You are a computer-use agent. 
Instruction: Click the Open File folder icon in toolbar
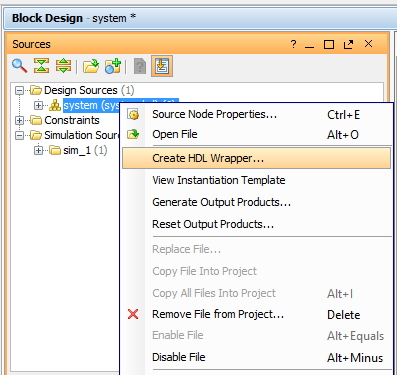coord(91,66)
